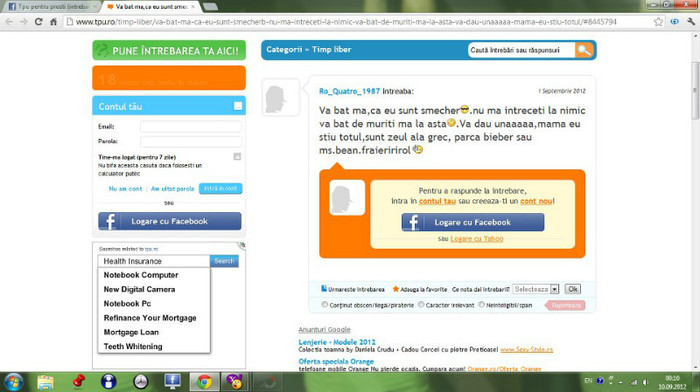Click the help icon in the system tray
This screenshot has height=392, width=700.
[x=600, y=381]
